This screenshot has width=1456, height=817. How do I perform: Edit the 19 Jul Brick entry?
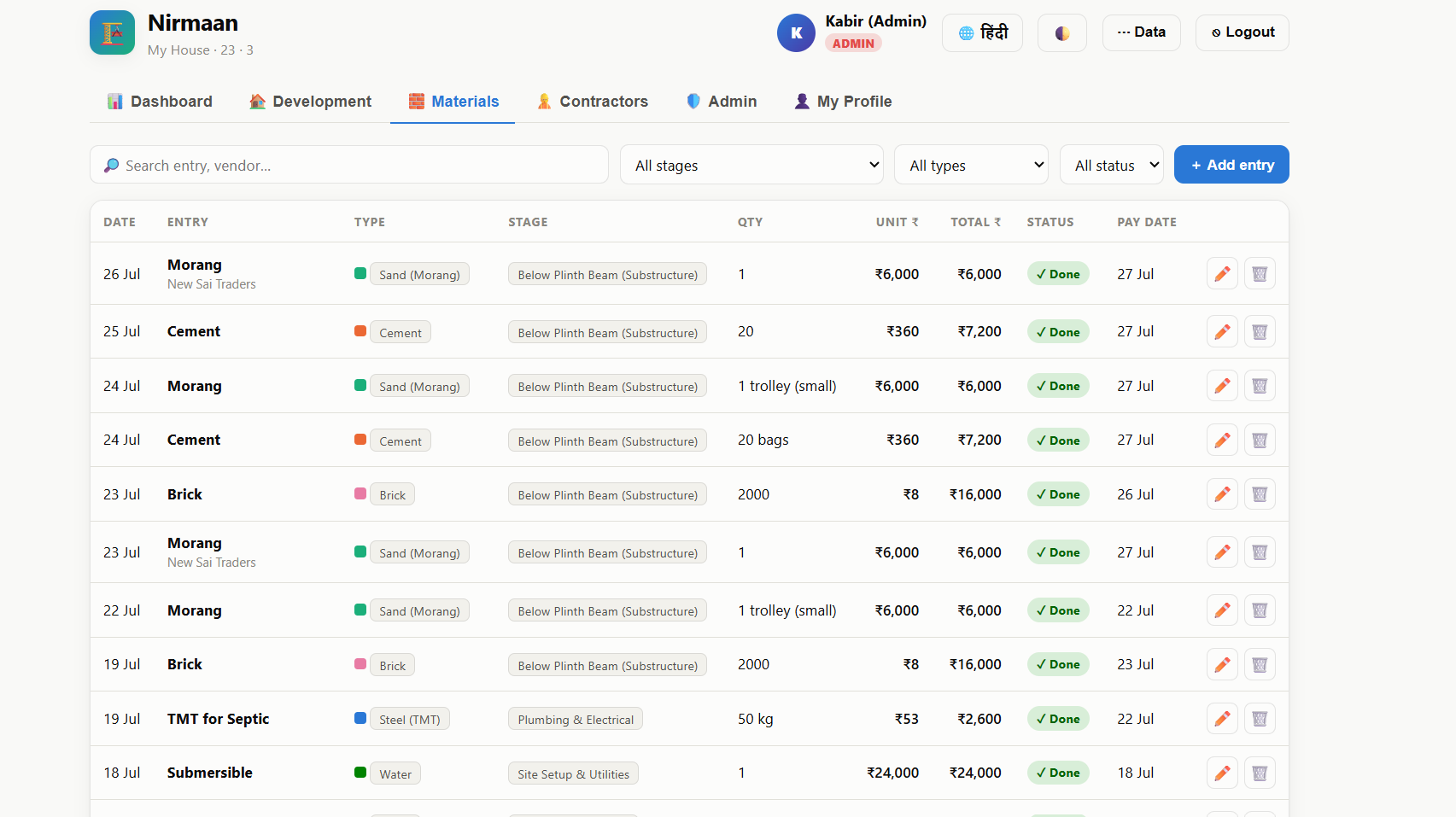tap(1222, 664)
